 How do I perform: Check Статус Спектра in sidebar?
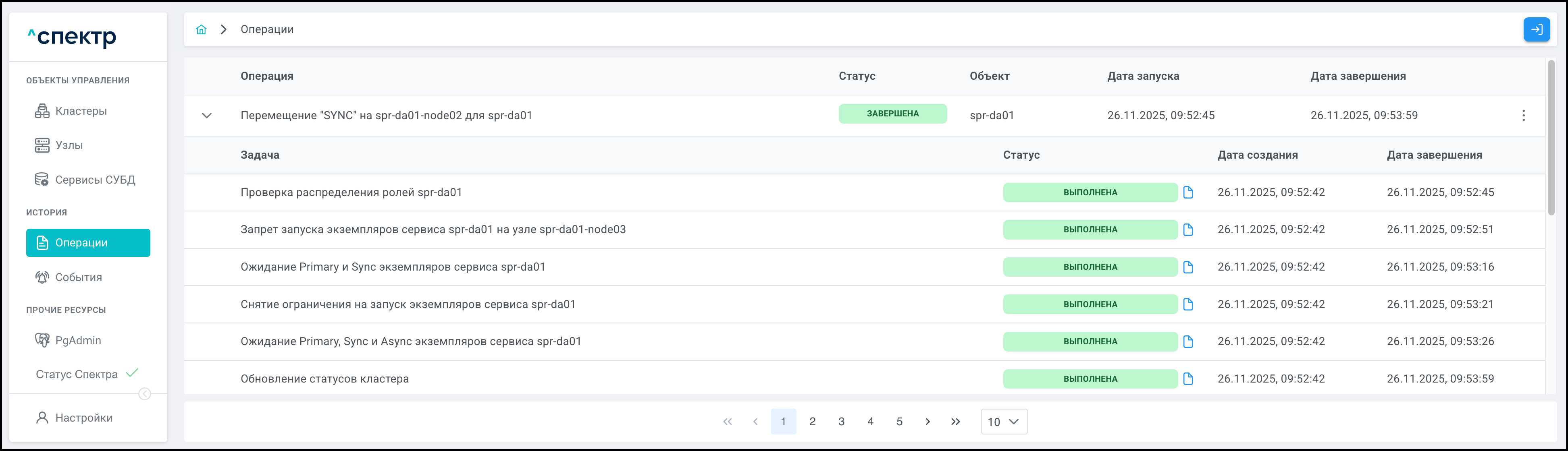click(77, 374)
